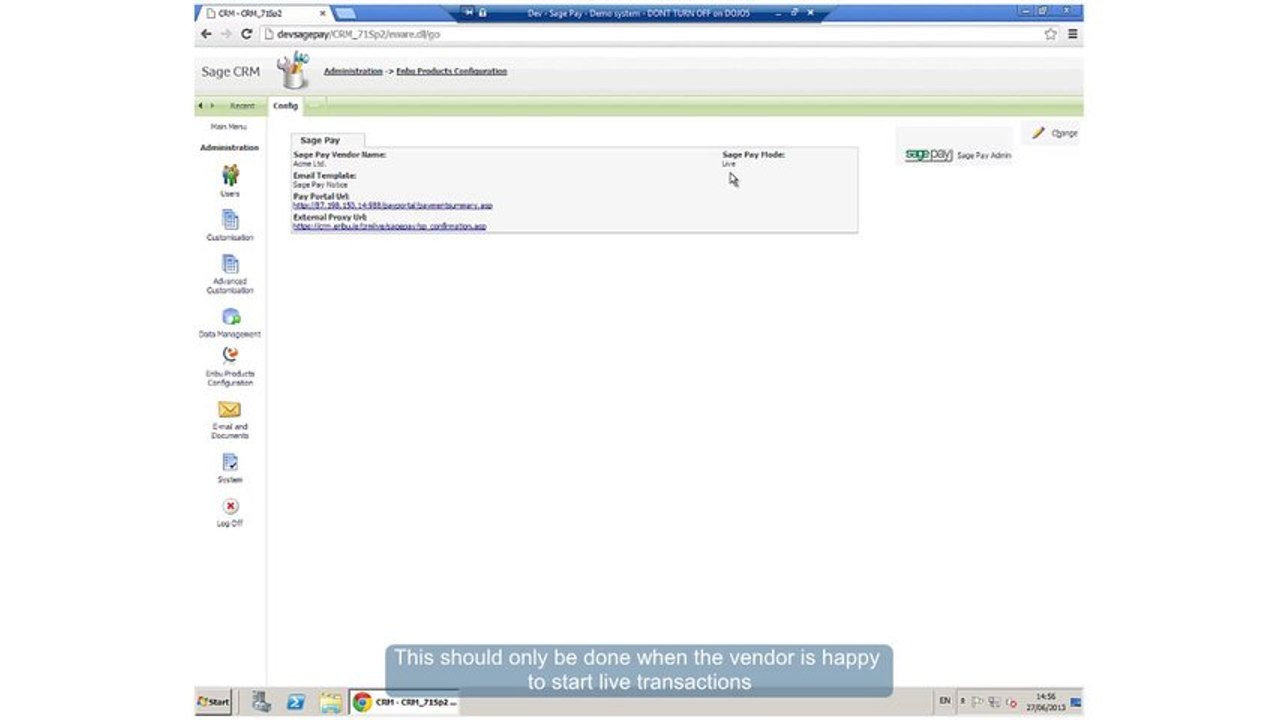Open the Recent dropdown tab
Screen dimensions: 1279x720
pos(242,106)
